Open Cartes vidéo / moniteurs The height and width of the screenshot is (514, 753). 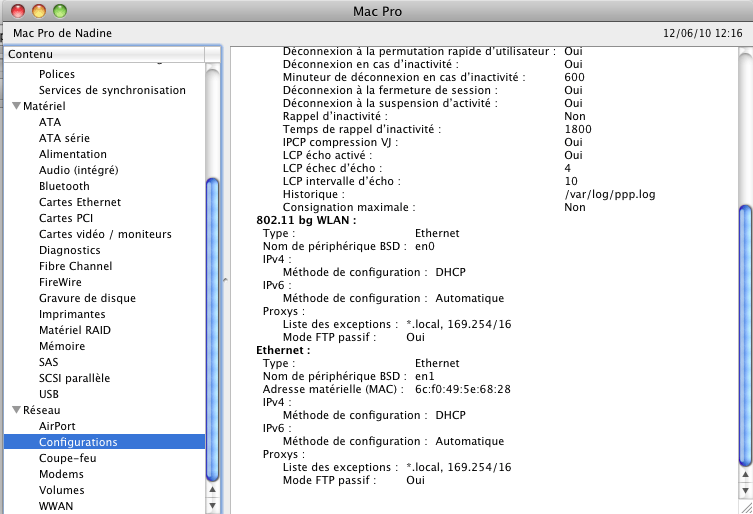click(105, 234)
